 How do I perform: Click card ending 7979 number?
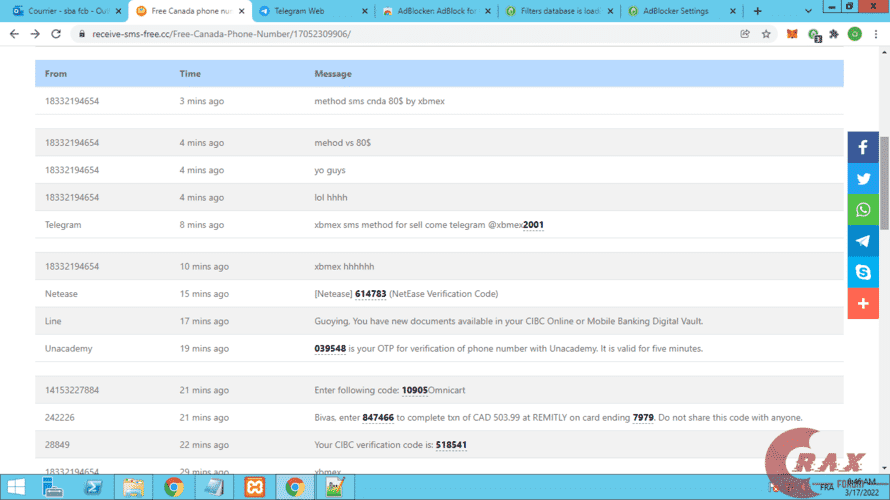(643, 418)
